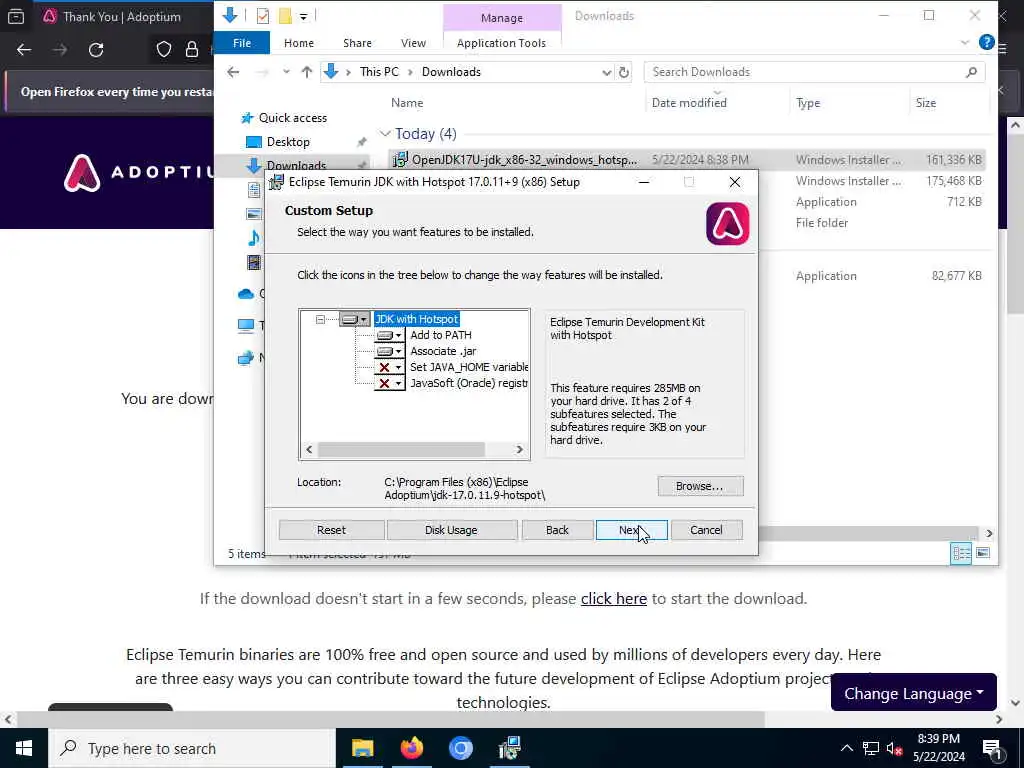Open the Associate .jar feature dropdown
This screenshot has width=1024, height=768.
click(x=389, y=351)
